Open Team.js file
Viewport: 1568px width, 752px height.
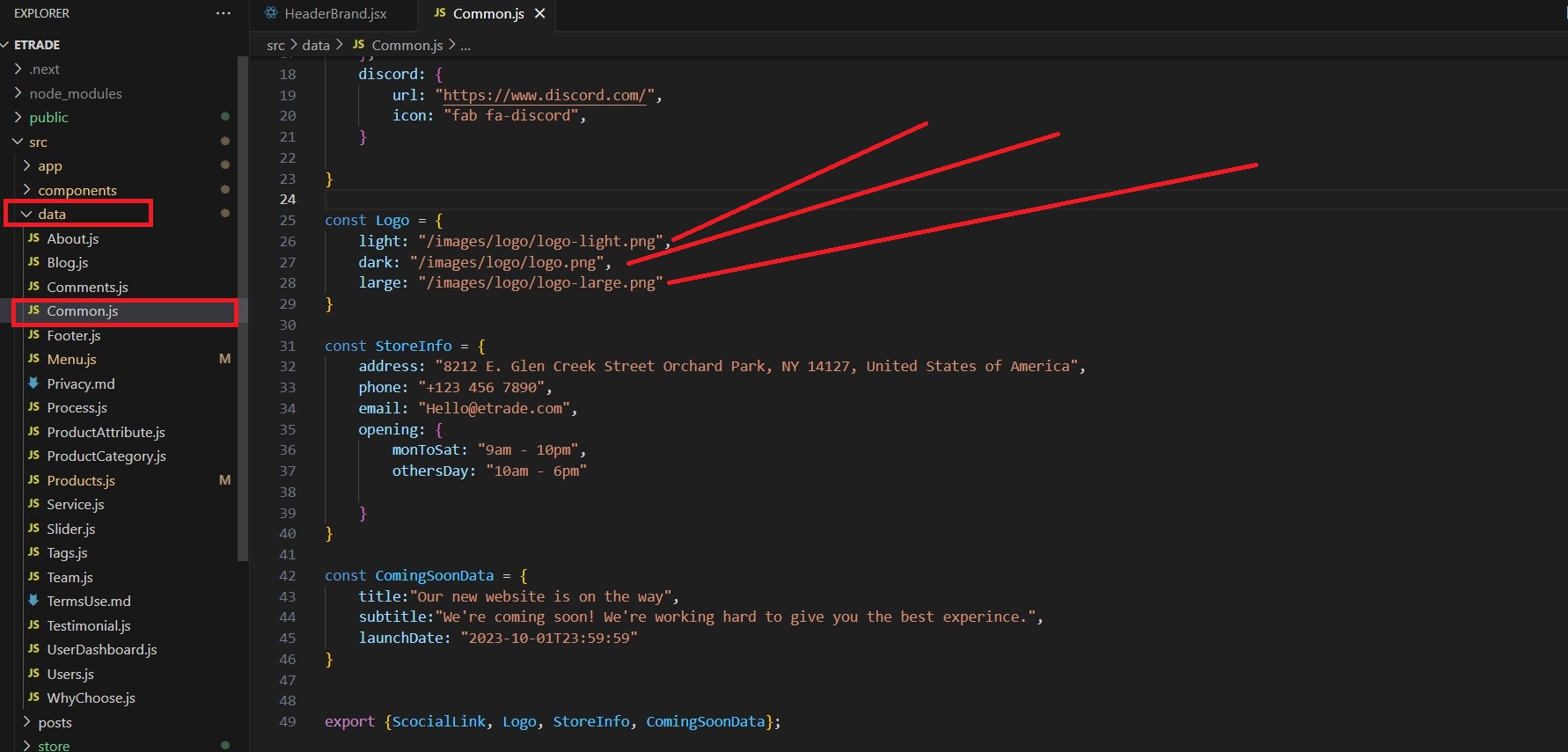pyautogui.click(x=70, y=577)
